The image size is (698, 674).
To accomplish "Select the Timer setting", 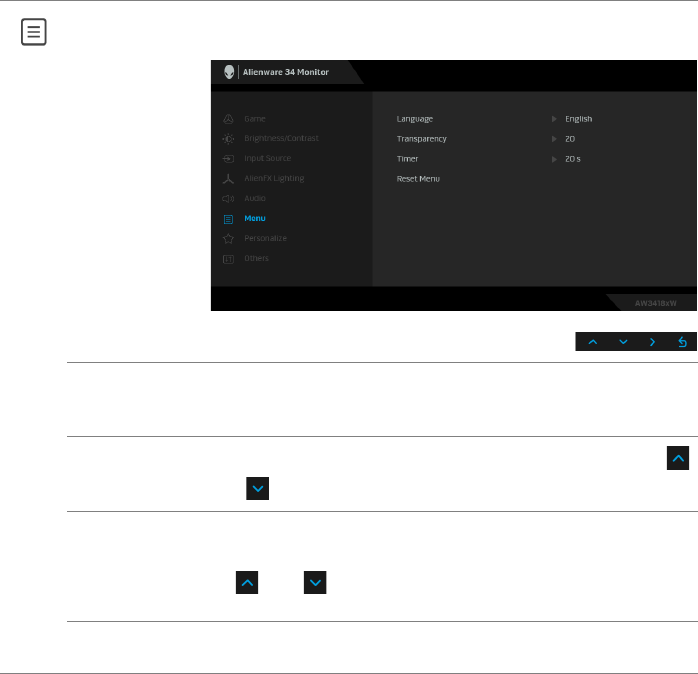I will (x=407, y=159).
